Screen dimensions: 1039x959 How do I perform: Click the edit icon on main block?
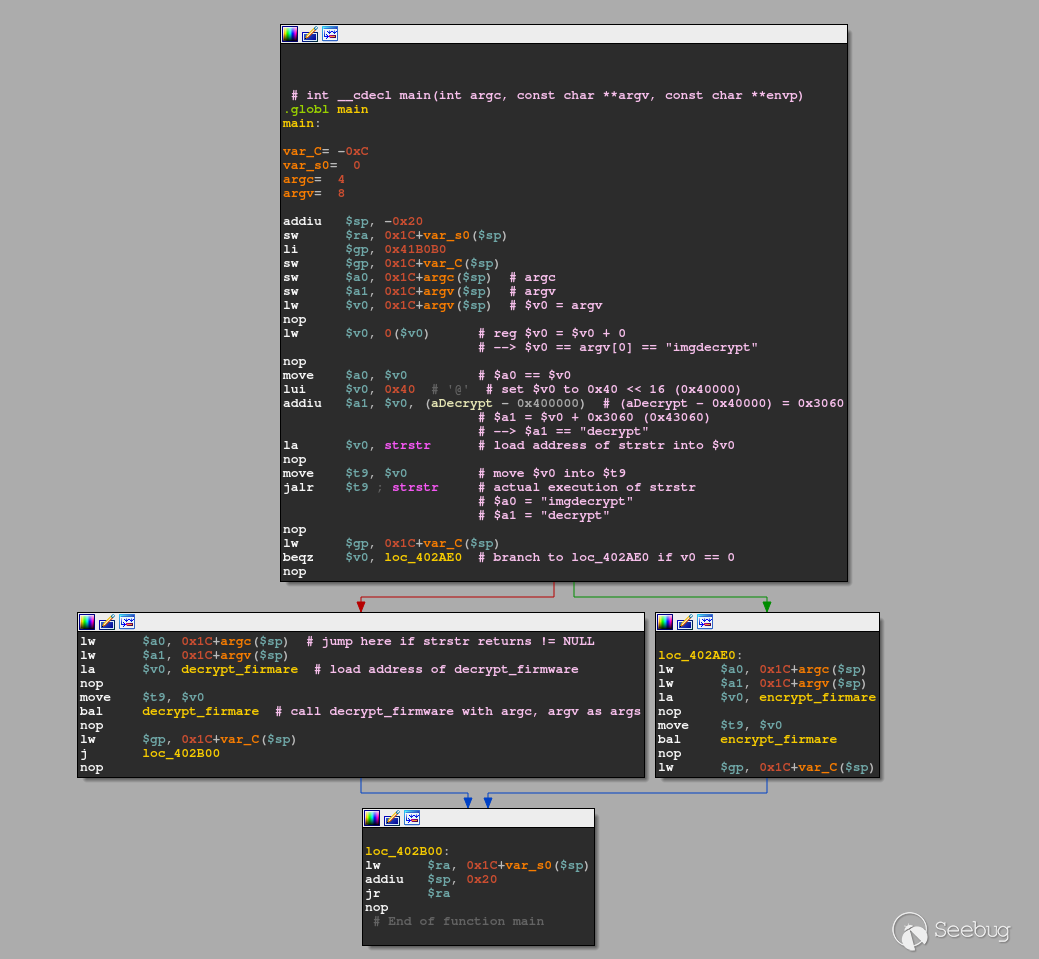click(x=310, y=34)
